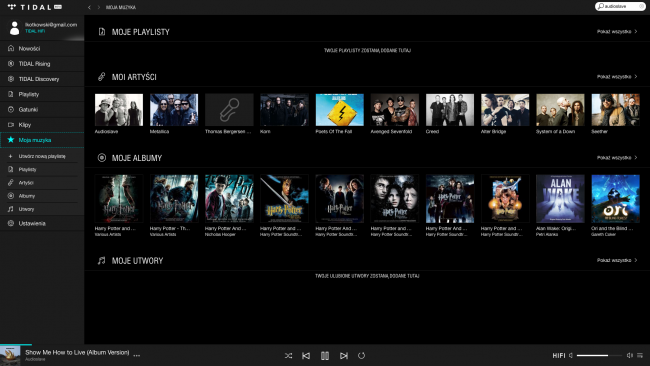Open Creed artist thumbnail
The image size is (650, 366).
click(450, 110)
